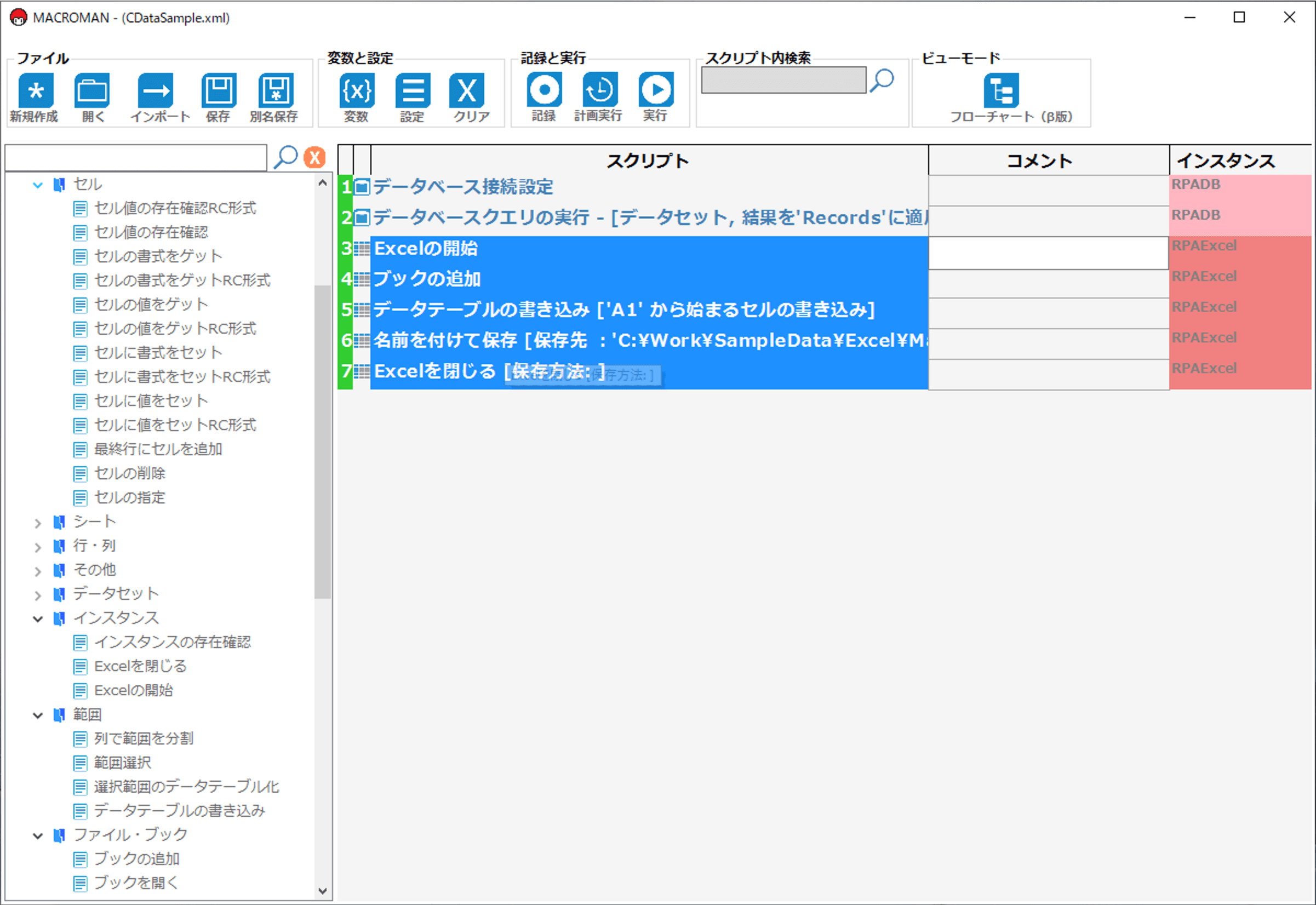Select script row Excelの開始

[x=425, y=248]
